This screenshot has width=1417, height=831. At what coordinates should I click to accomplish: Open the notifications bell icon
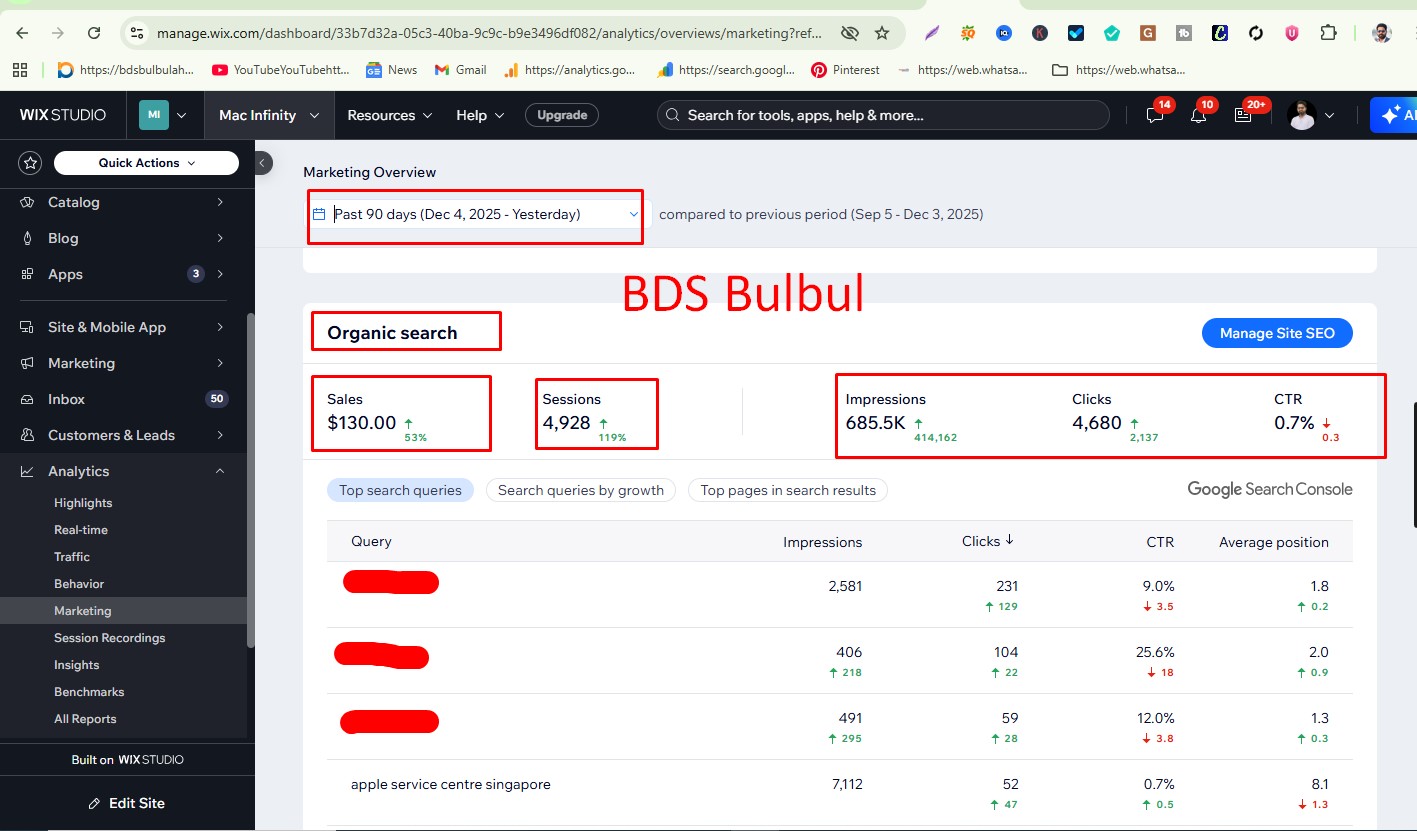coord(1198,115)
